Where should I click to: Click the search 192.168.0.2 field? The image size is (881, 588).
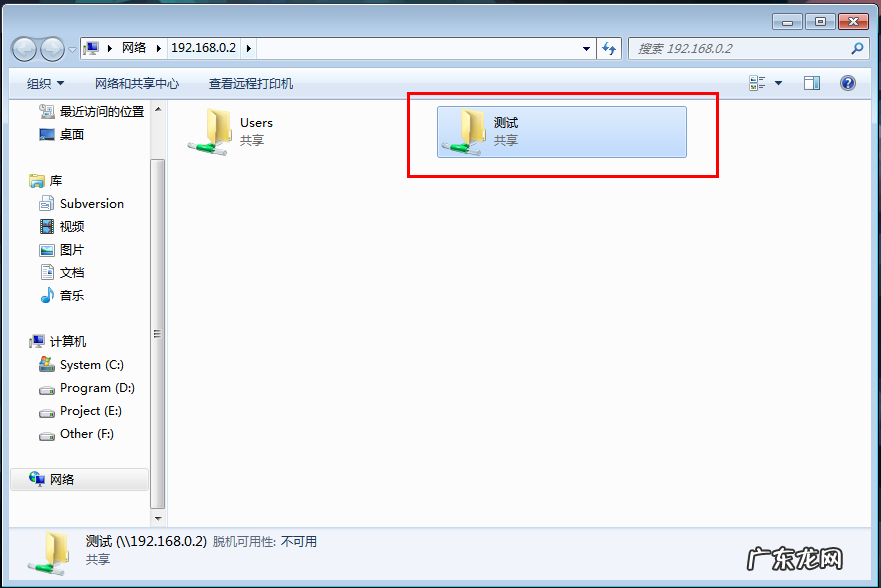tap(739, 49)
